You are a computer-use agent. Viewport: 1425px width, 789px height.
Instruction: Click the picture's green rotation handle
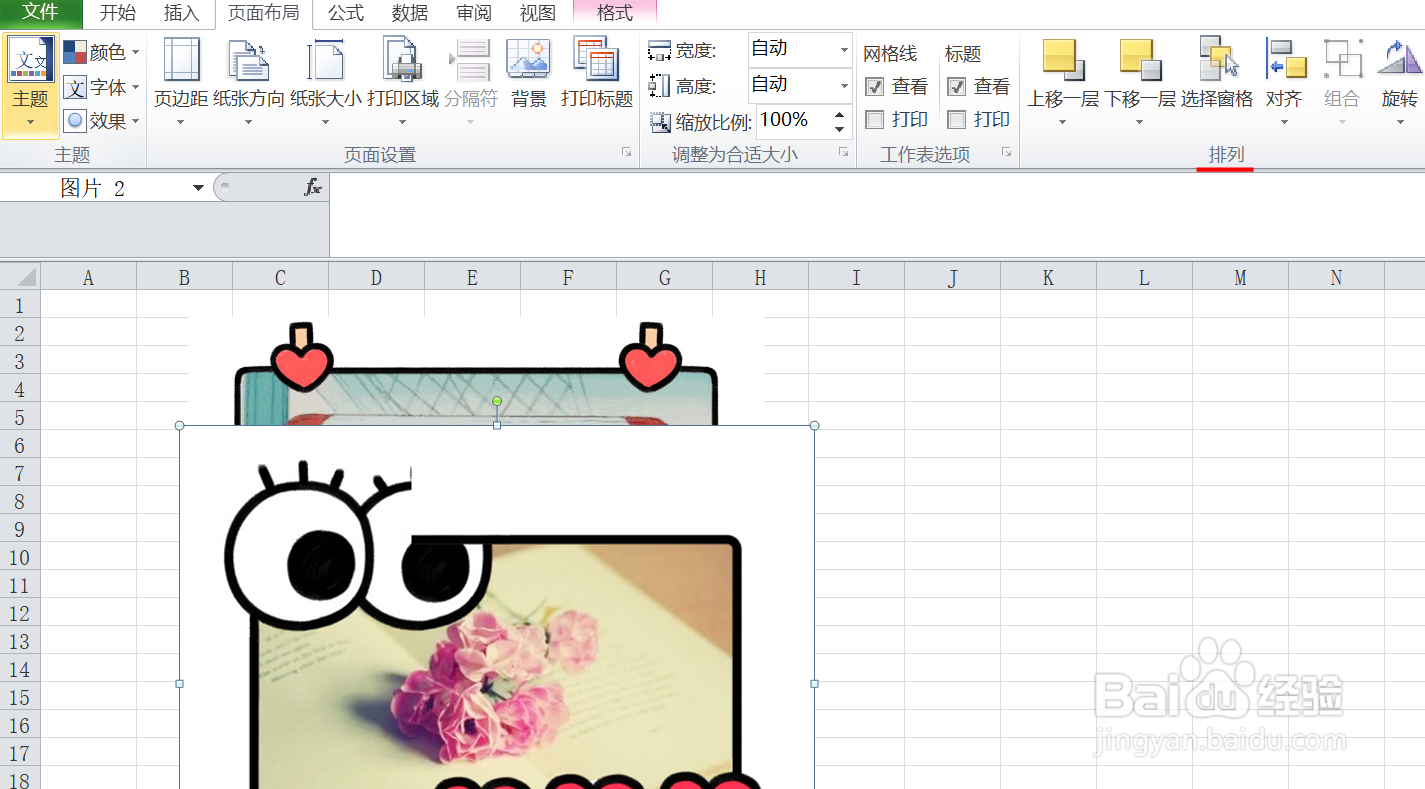pos(497,401)
